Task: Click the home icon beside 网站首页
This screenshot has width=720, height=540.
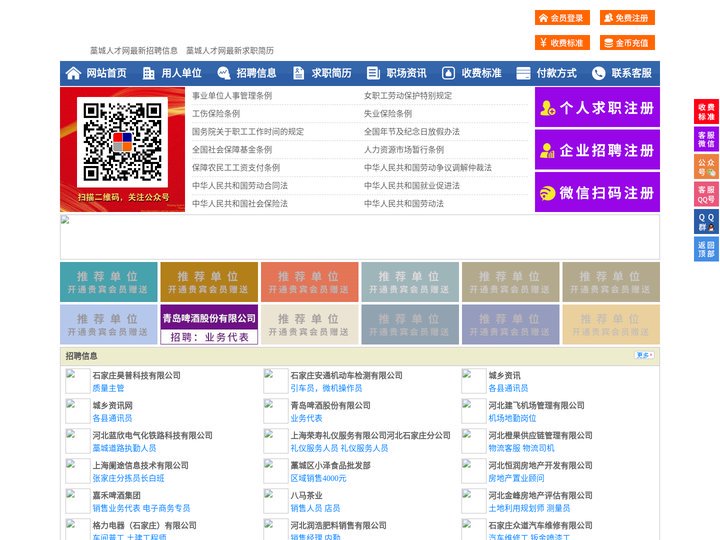Action: point(73,73)
